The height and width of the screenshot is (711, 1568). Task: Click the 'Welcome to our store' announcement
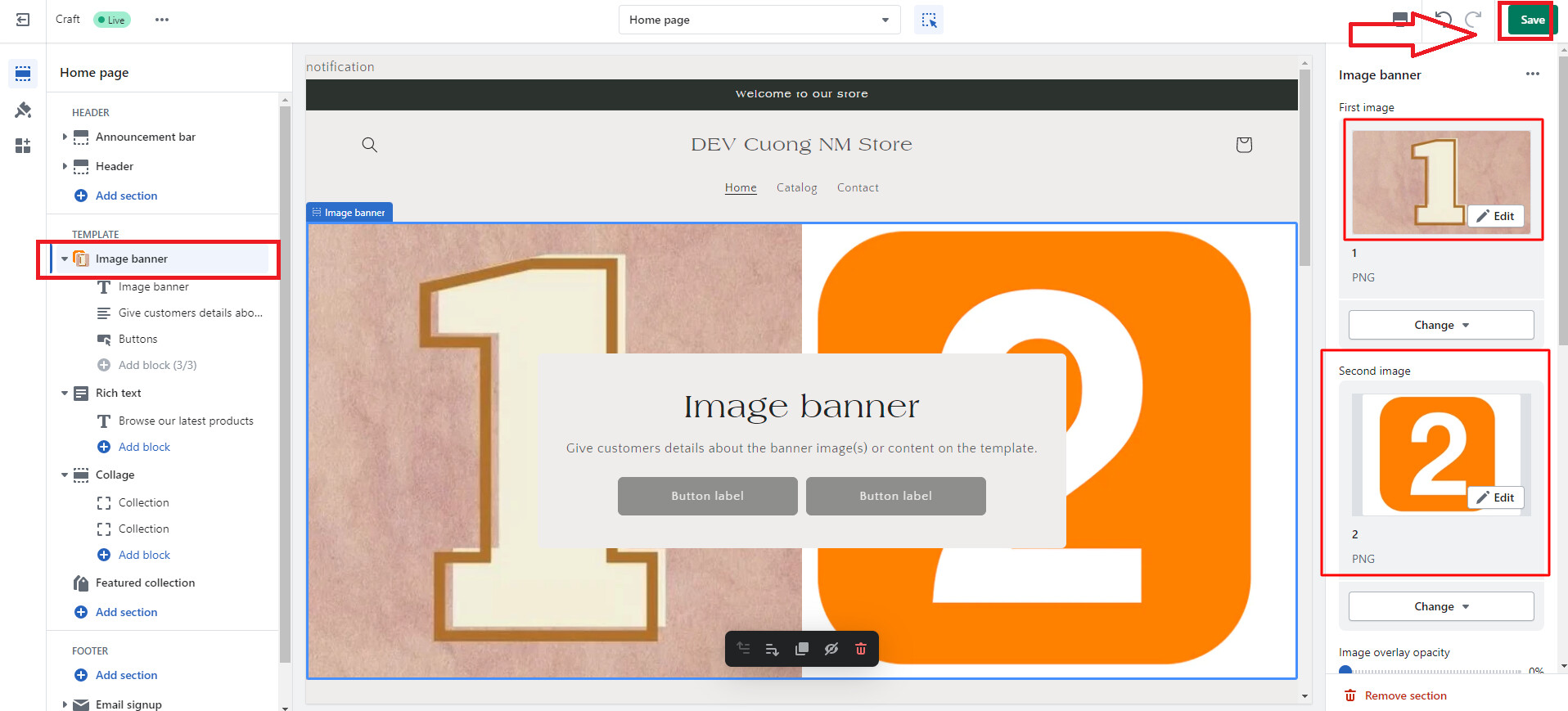[801, 94]
